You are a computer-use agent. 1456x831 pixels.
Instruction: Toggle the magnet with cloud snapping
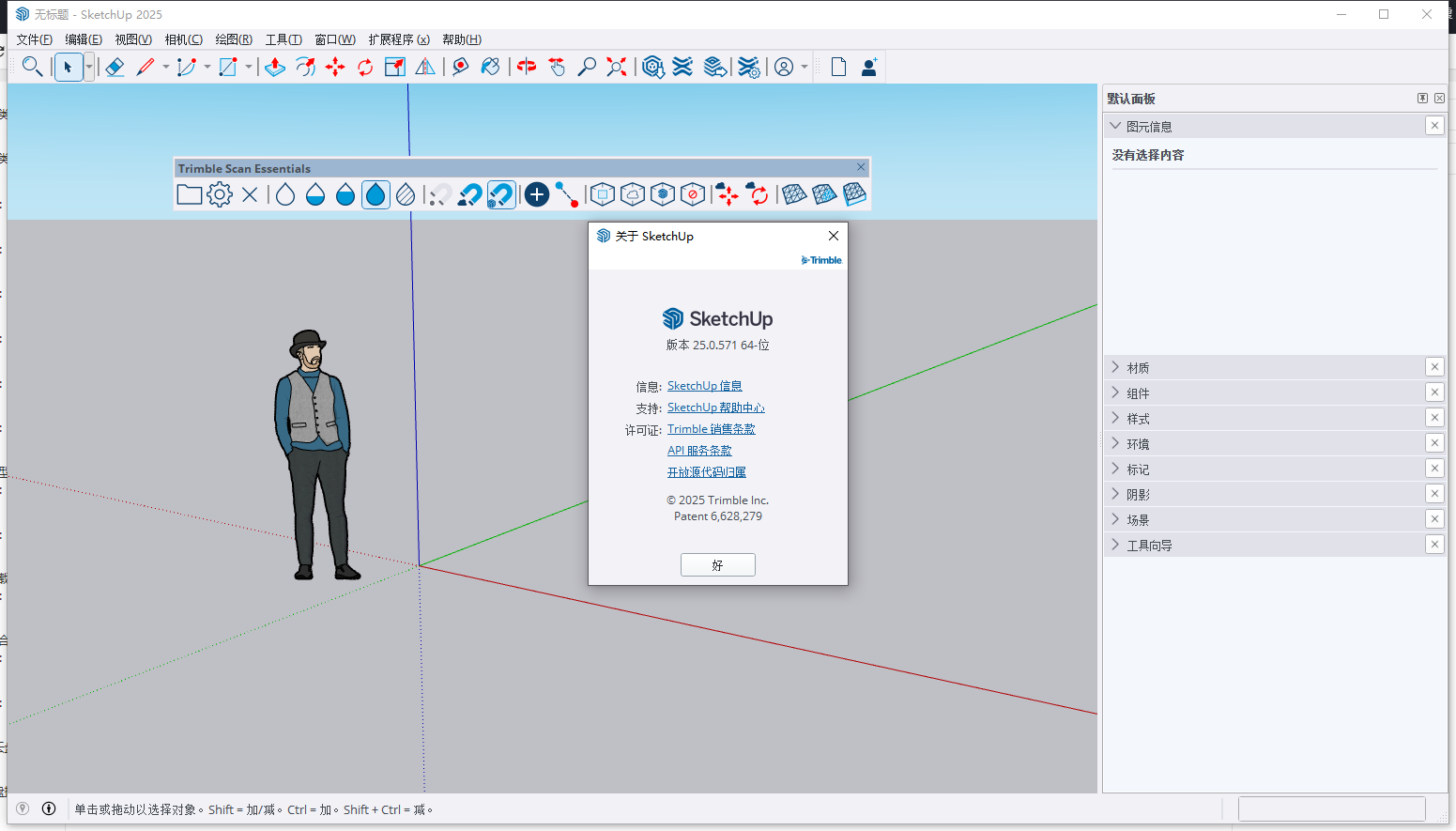[469, 194]
